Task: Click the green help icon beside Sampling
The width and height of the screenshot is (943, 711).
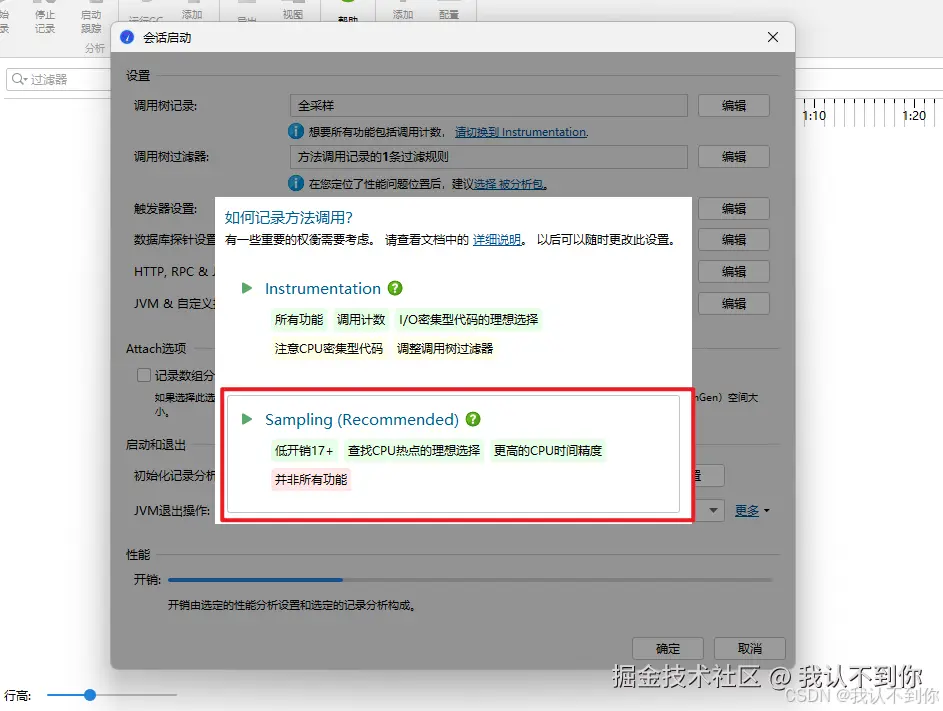Action: [473, 419]
